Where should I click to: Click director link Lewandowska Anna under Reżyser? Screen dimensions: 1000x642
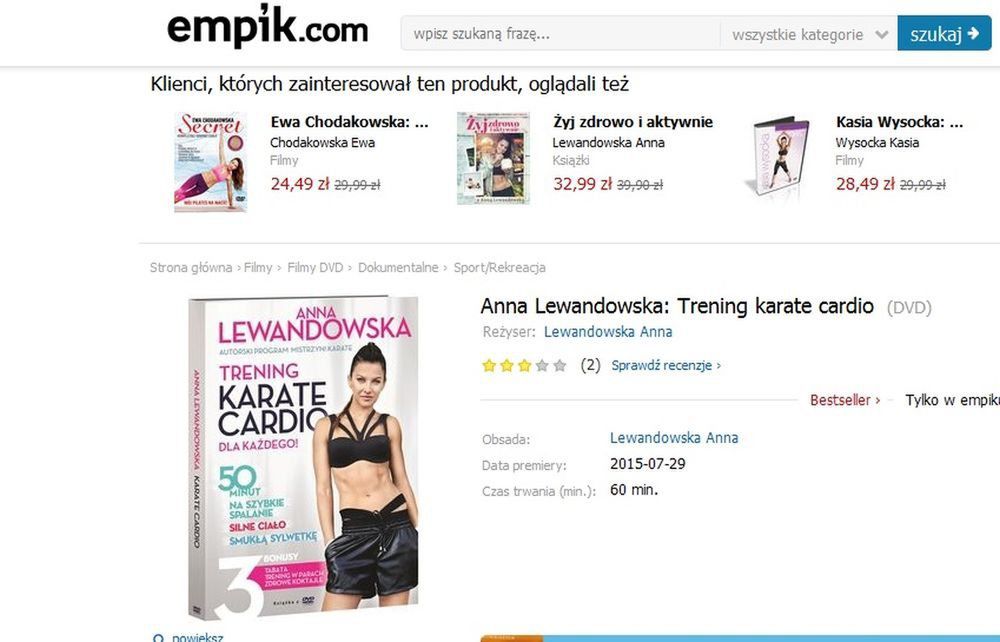coord(608,332)
